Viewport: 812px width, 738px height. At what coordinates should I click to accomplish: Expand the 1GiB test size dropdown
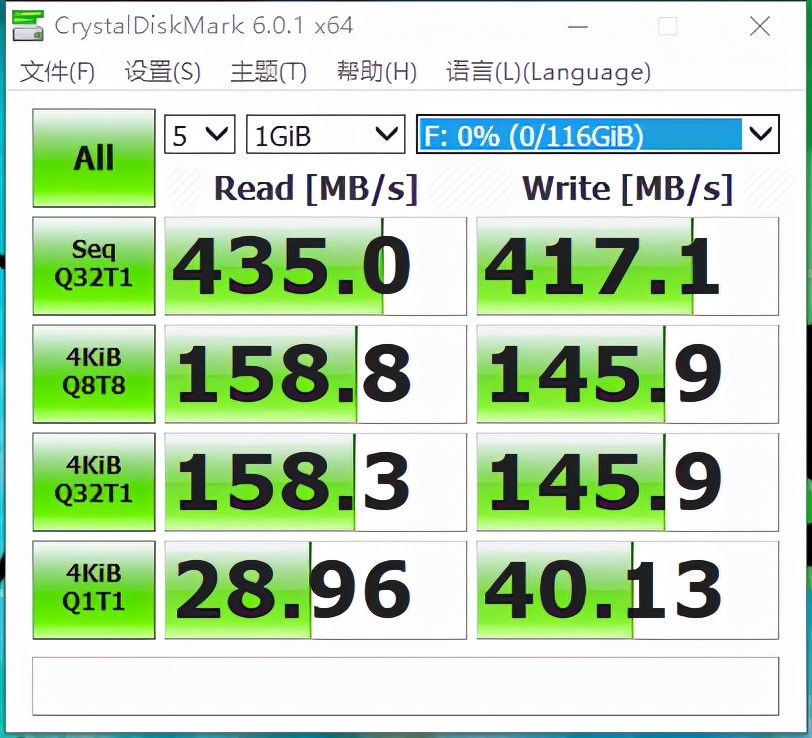[325, 134]
